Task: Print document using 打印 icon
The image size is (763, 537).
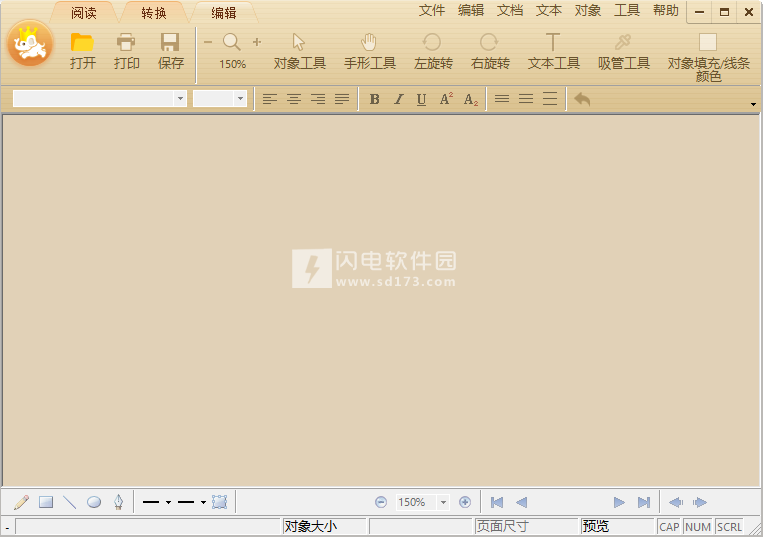Action: (x=127, y=51)
